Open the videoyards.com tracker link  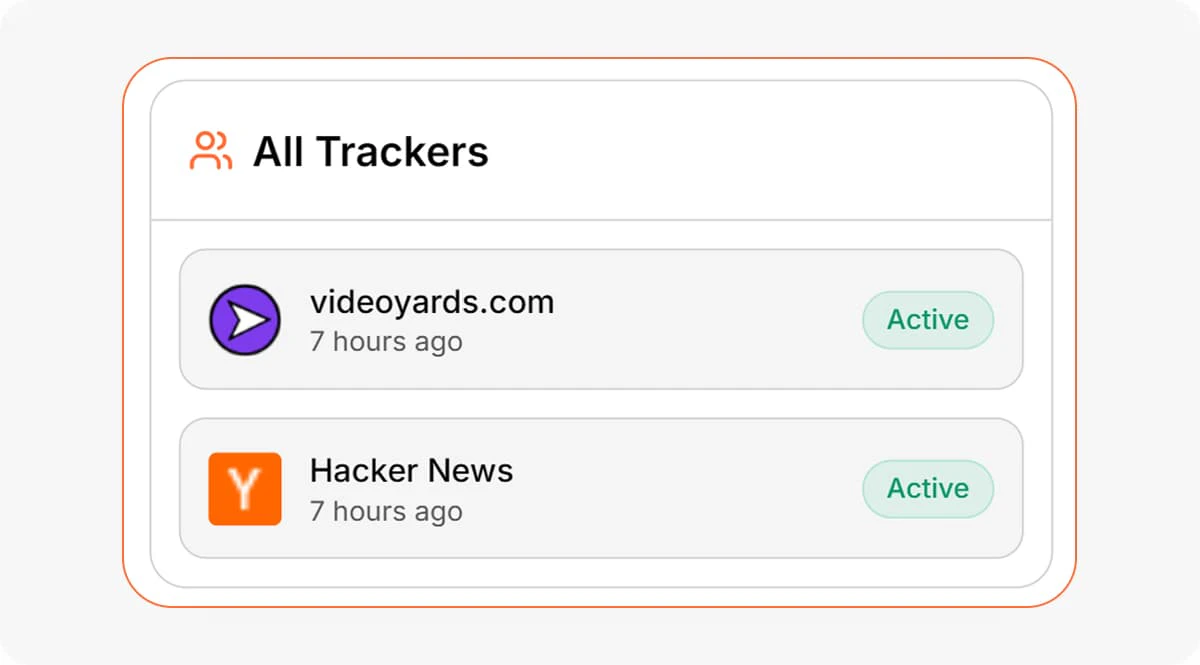tap(432, 302)
